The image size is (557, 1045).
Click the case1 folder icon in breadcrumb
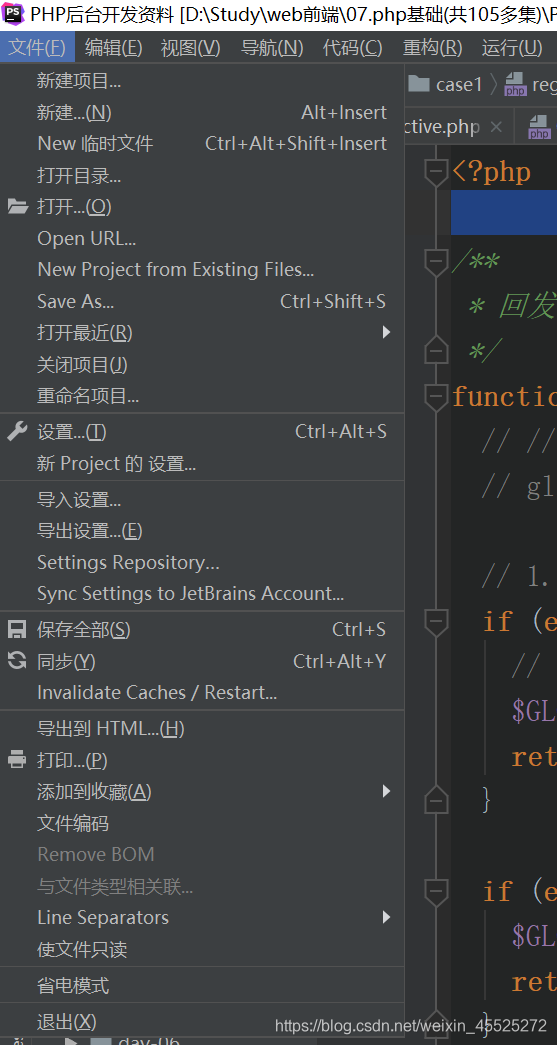click(419, 84)
